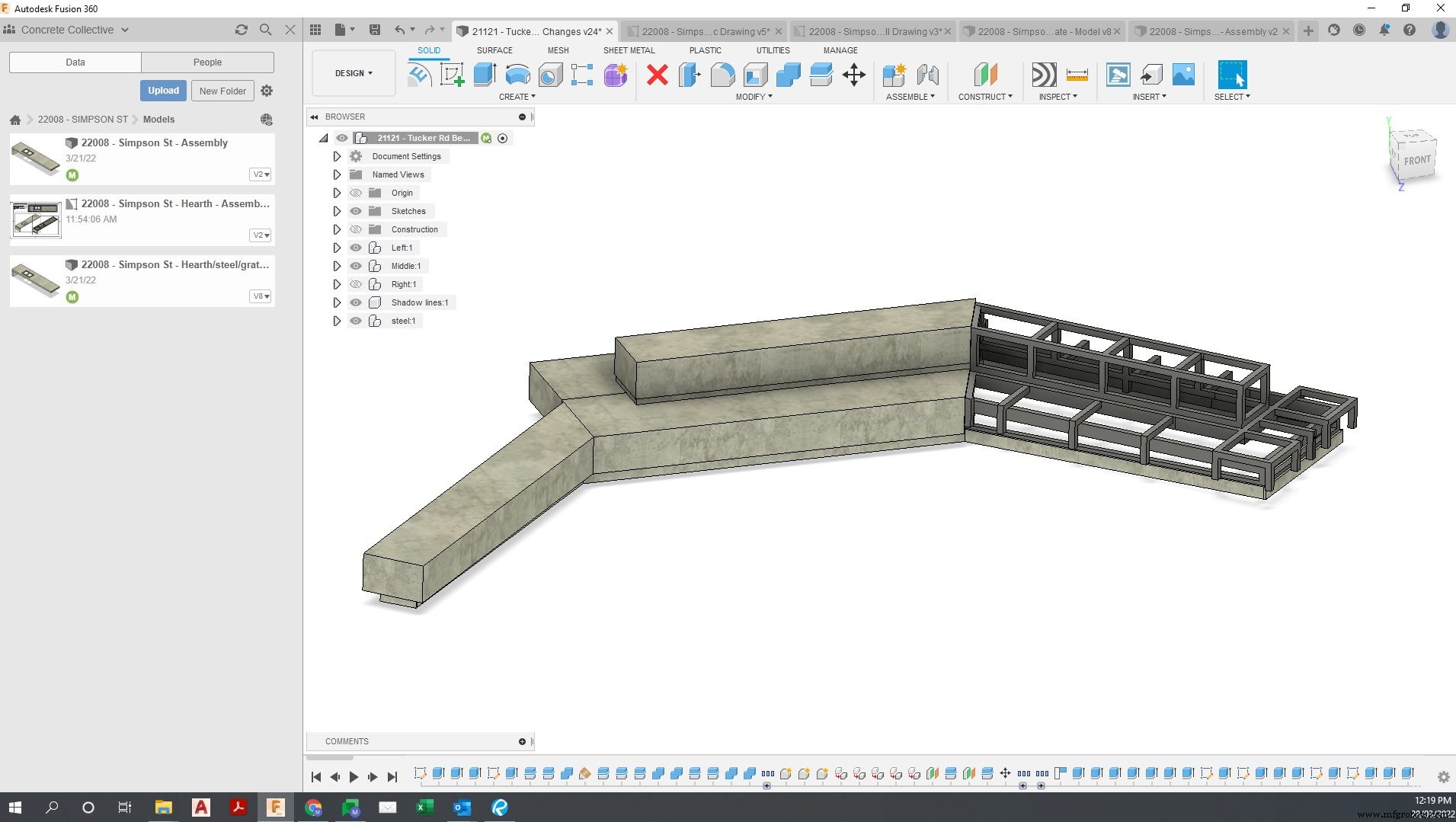
Task: Select the Create Sketch tool
Action: (451, 75)
